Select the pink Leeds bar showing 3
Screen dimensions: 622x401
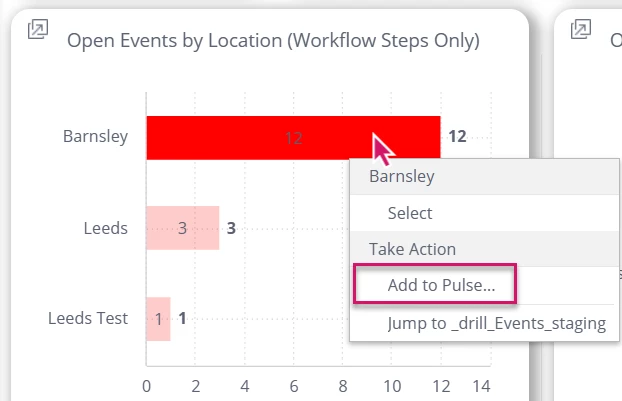tap(182, 228)
